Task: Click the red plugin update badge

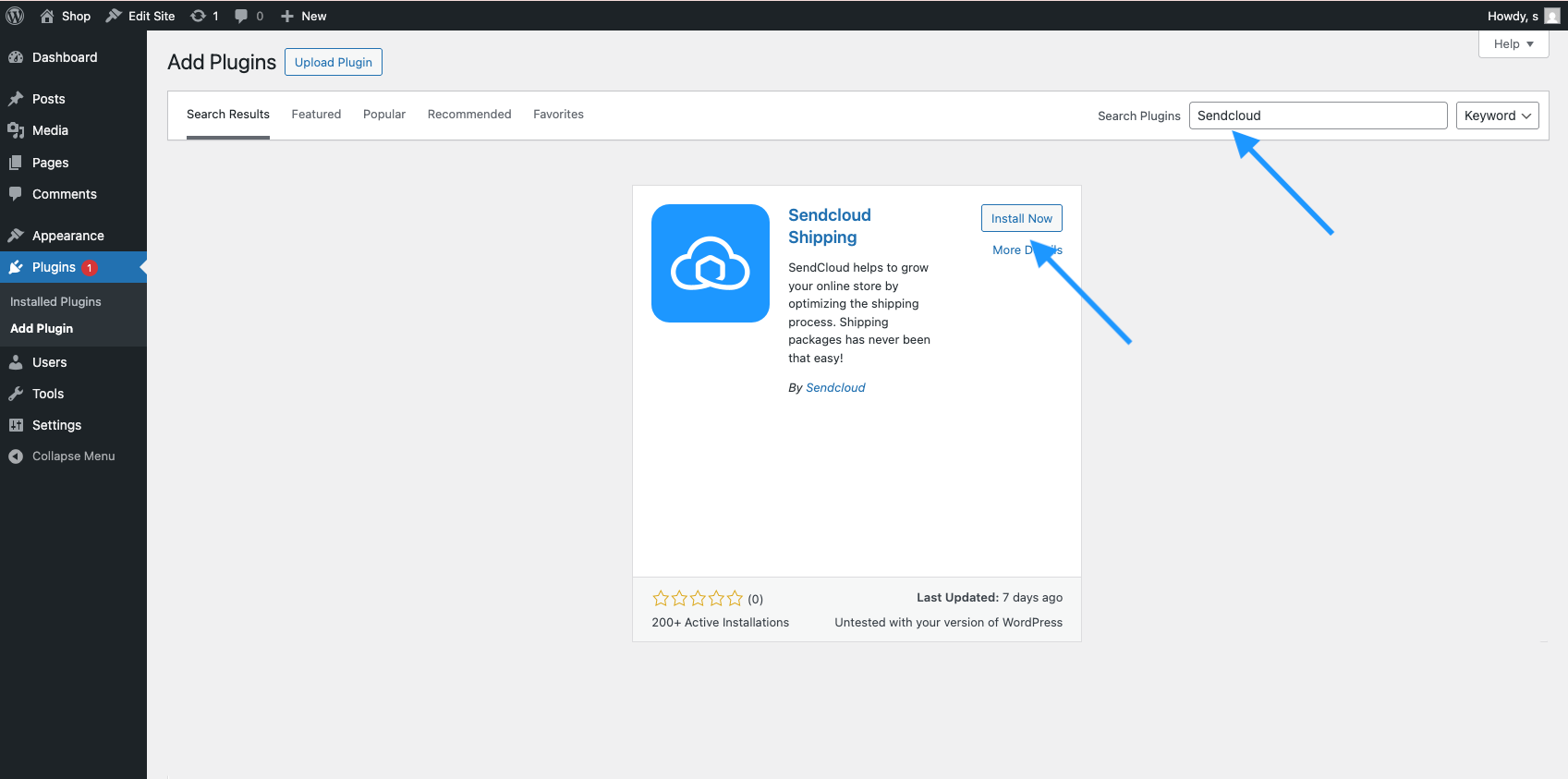Action: tap(90, 268)
